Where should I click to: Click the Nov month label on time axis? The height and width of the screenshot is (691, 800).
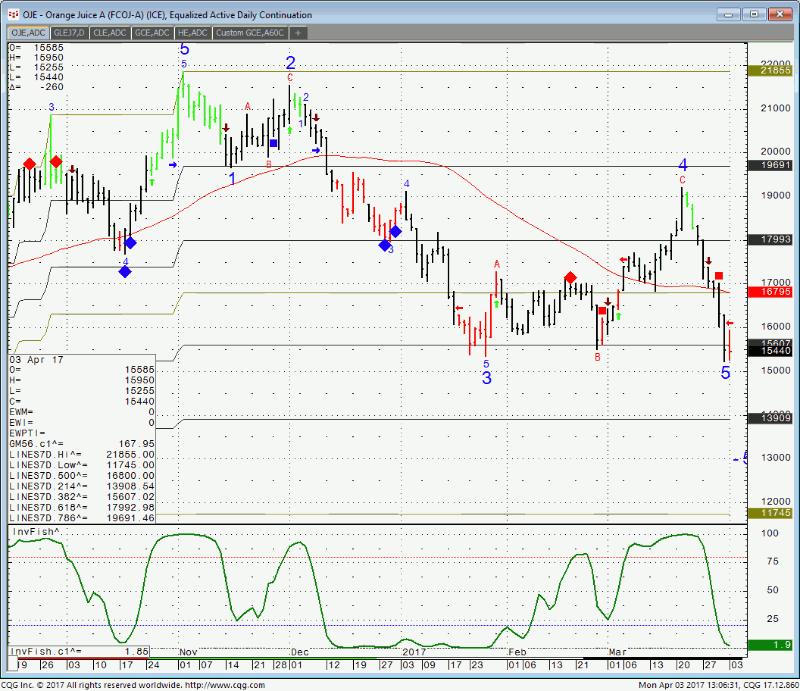point(188,652)
